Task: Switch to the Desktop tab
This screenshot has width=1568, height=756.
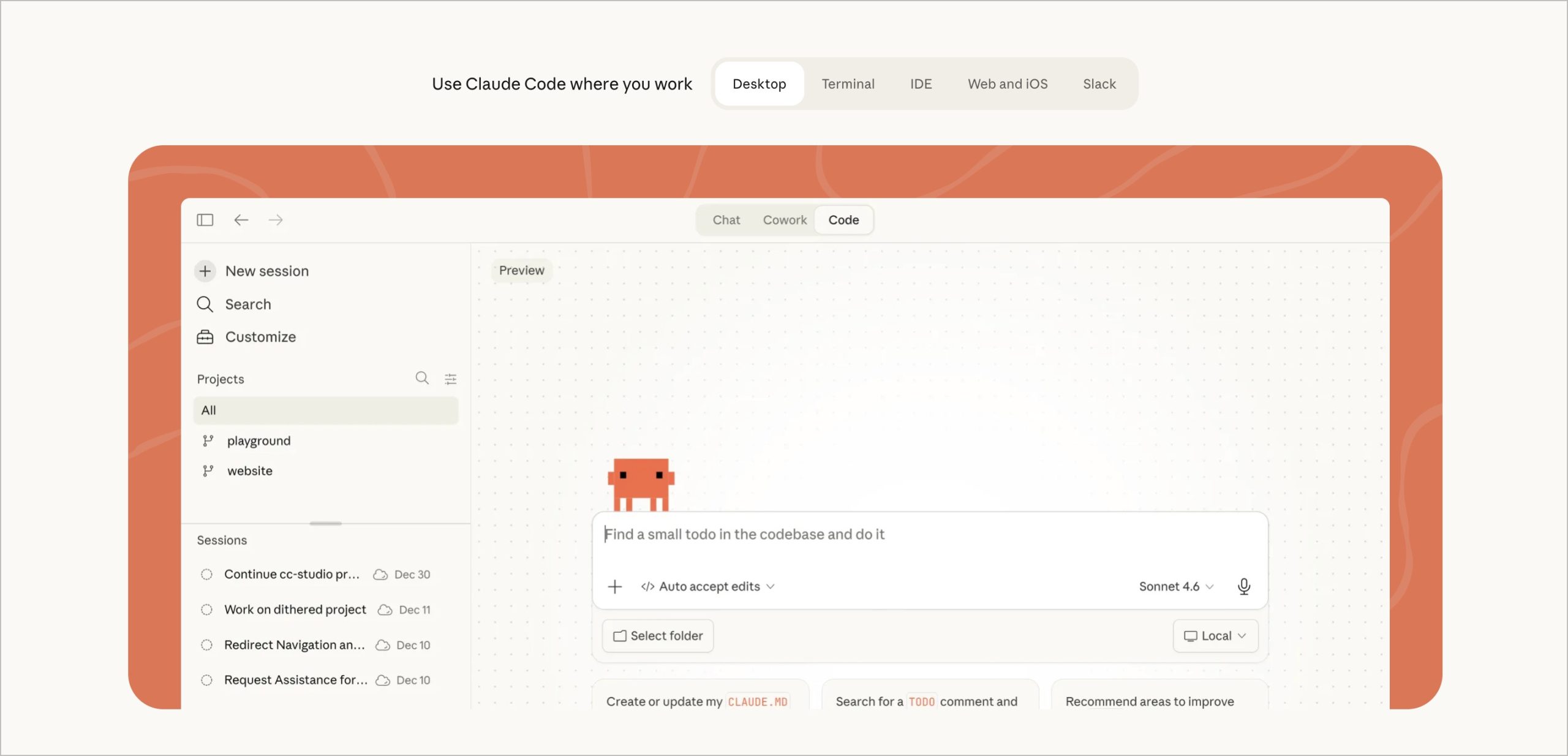Action: (x=759, y=84)
